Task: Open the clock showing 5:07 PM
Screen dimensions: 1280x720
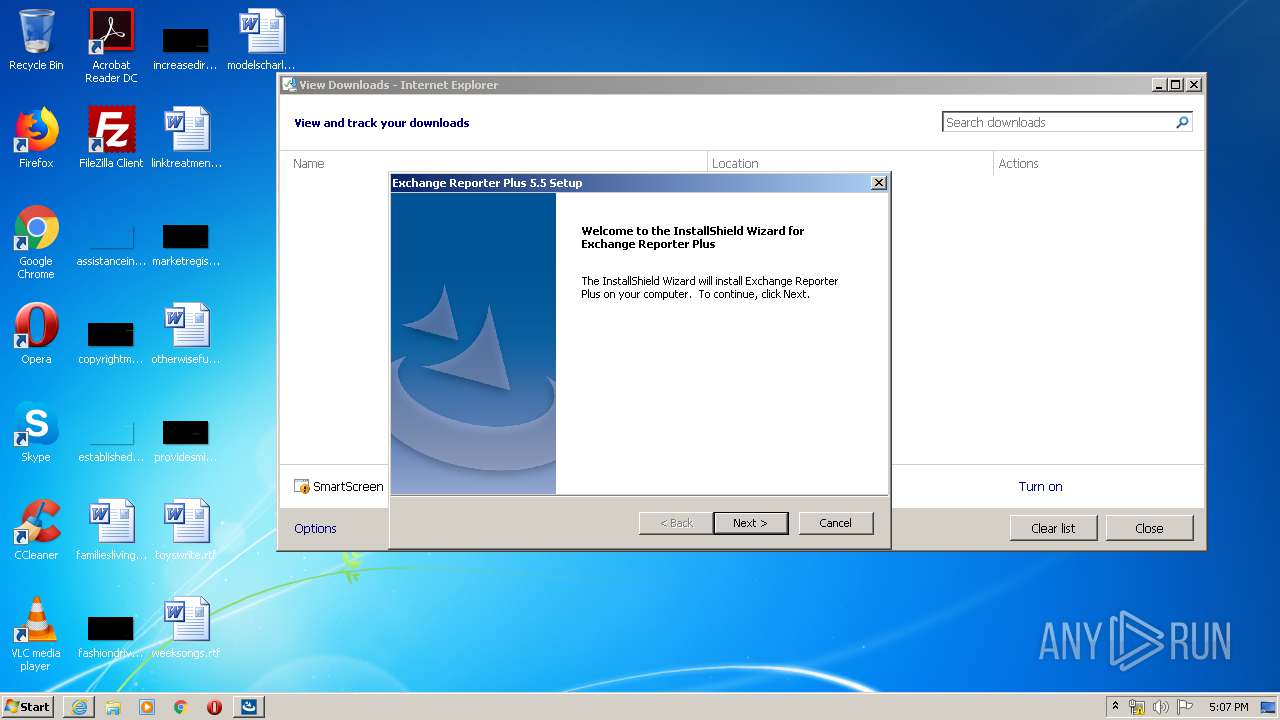Action: (x=1228, y=707)
